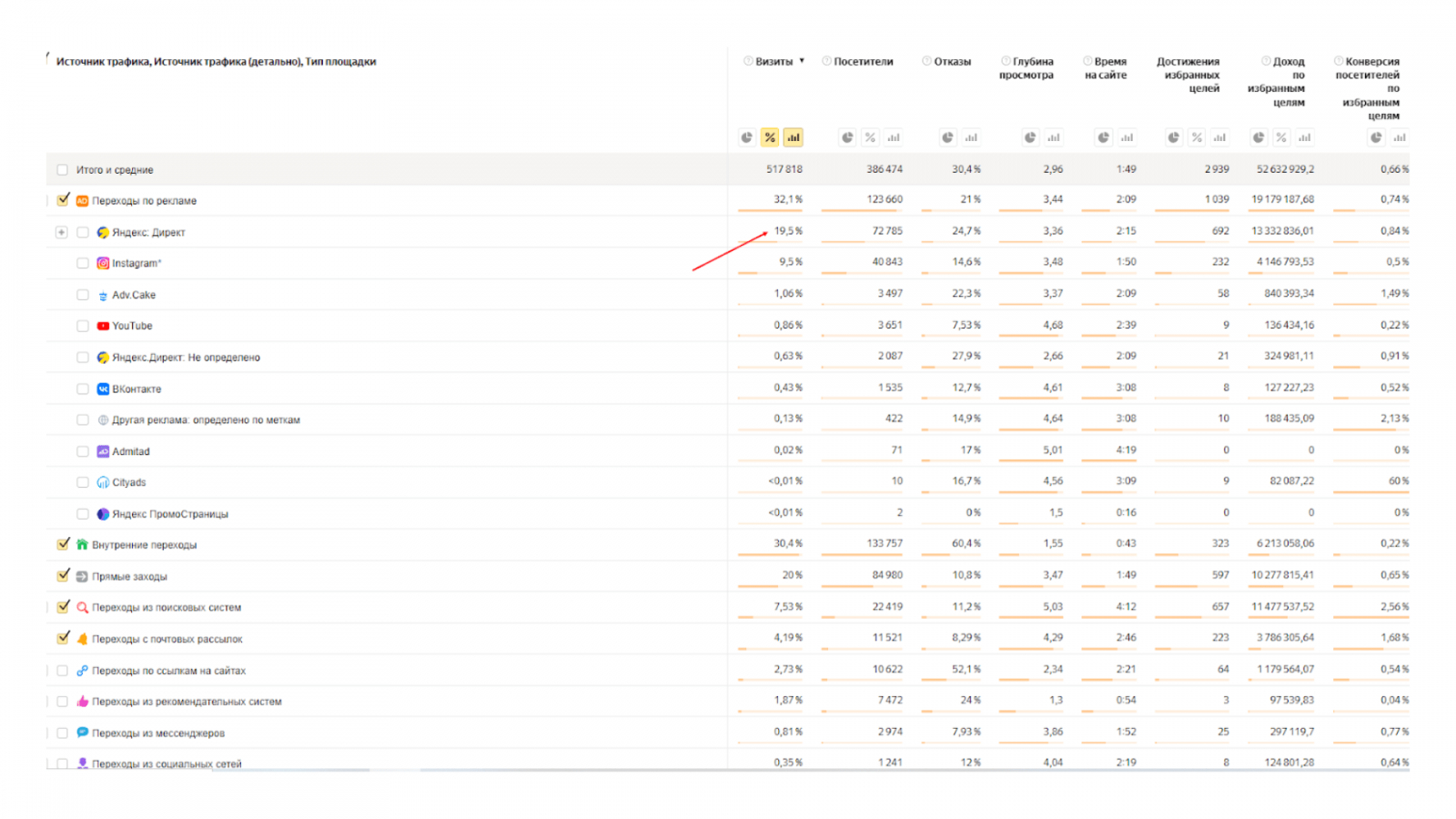Click the help icon beside Отказы header
This screenshot has height=819, width=1456.
926,62
